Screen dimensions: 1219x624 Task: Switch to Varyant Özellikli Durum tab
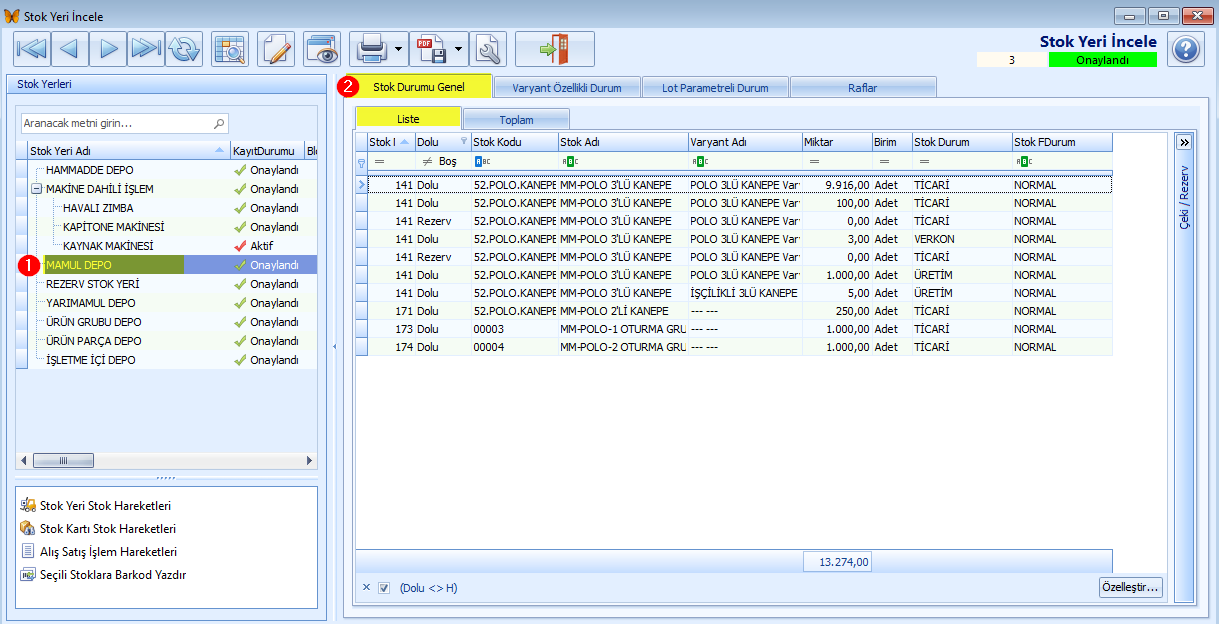click(x=567, y=88)
